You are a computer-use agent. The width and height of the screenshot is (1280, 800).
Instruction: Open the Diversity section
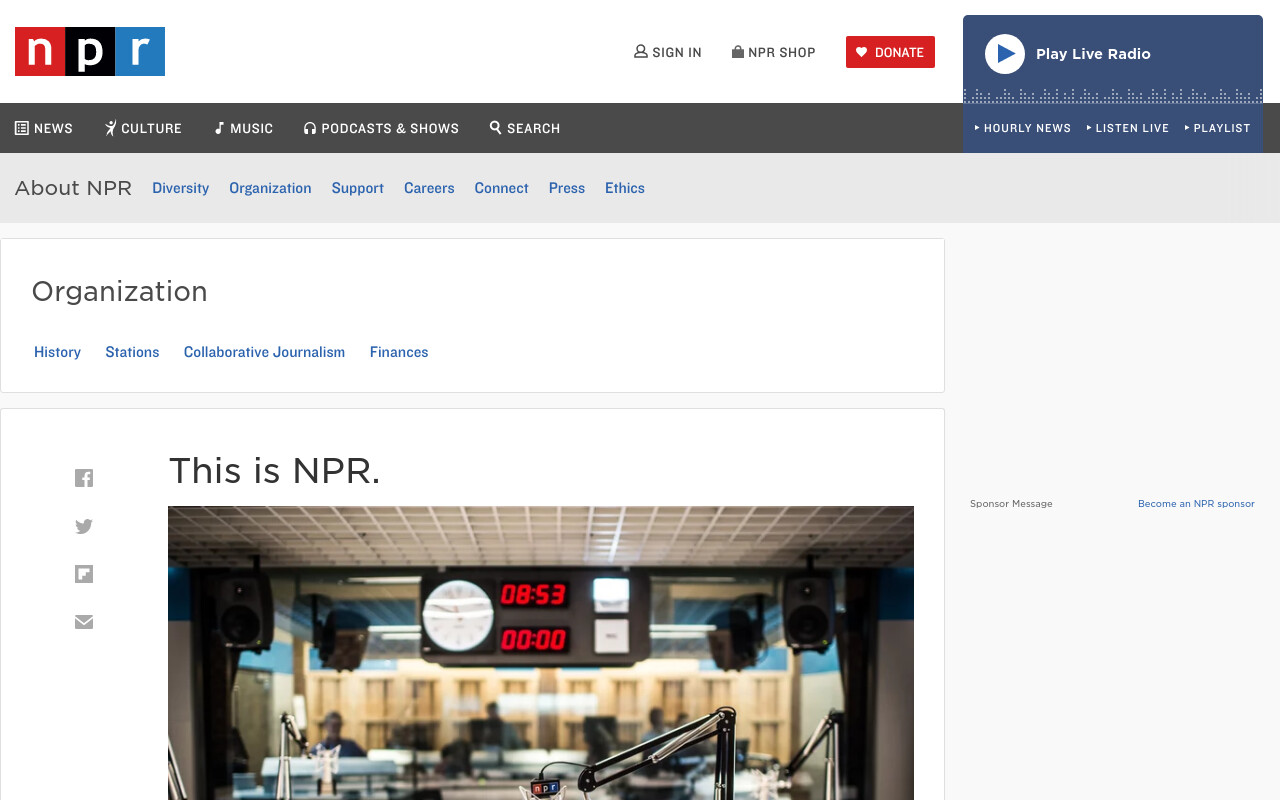pos(180,188)
